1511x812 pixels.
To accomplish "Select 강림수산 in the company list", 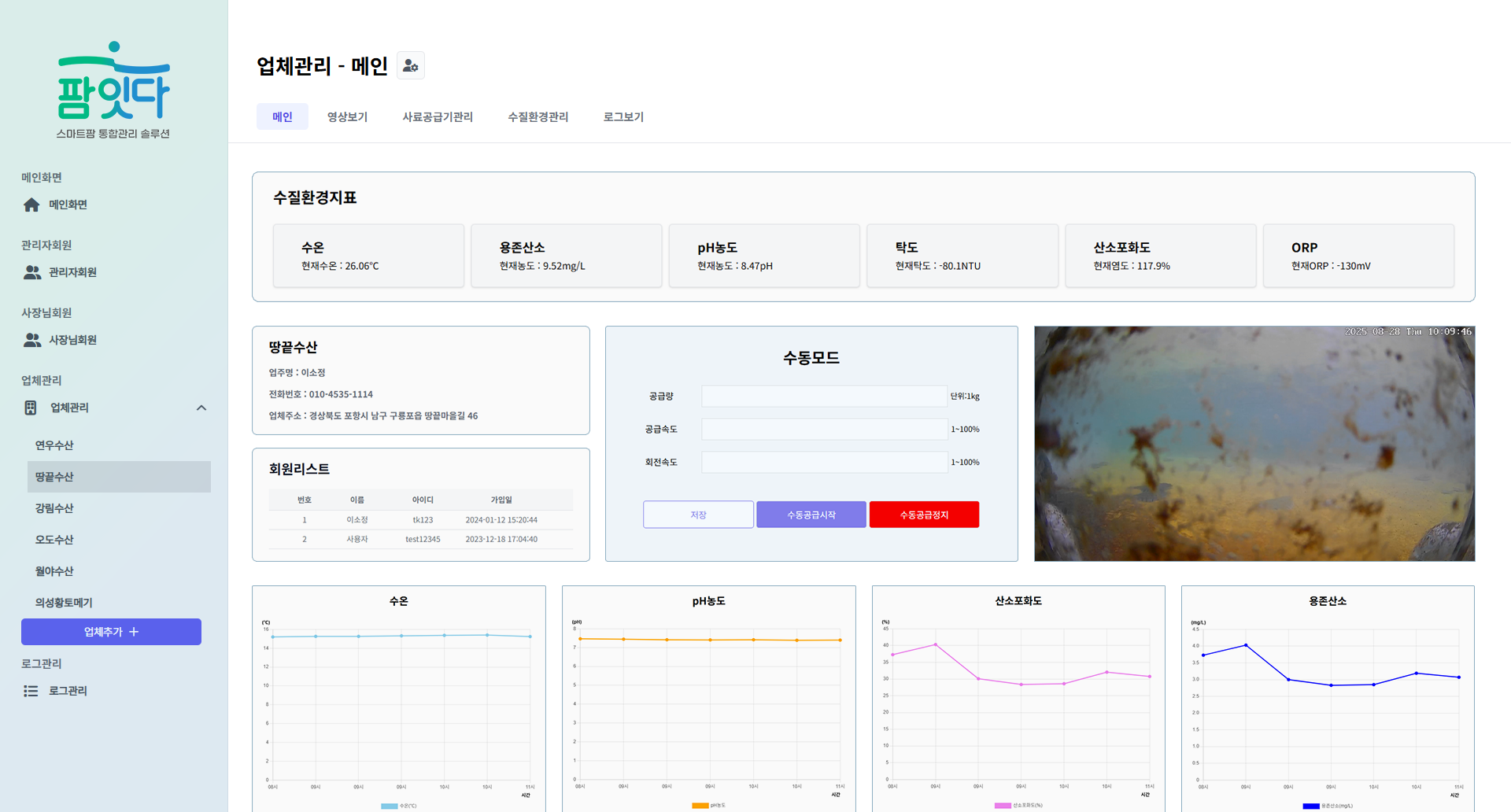I will click(x=118, y=508).
